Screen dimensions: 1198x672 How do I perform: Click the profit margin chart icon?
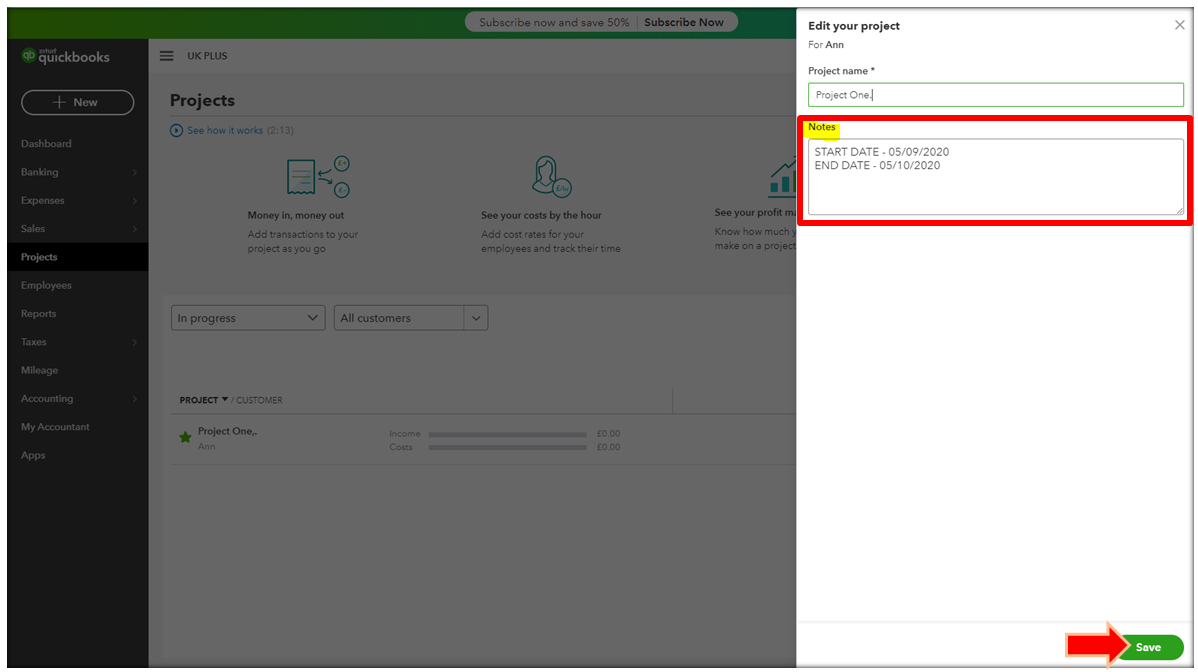783,176
